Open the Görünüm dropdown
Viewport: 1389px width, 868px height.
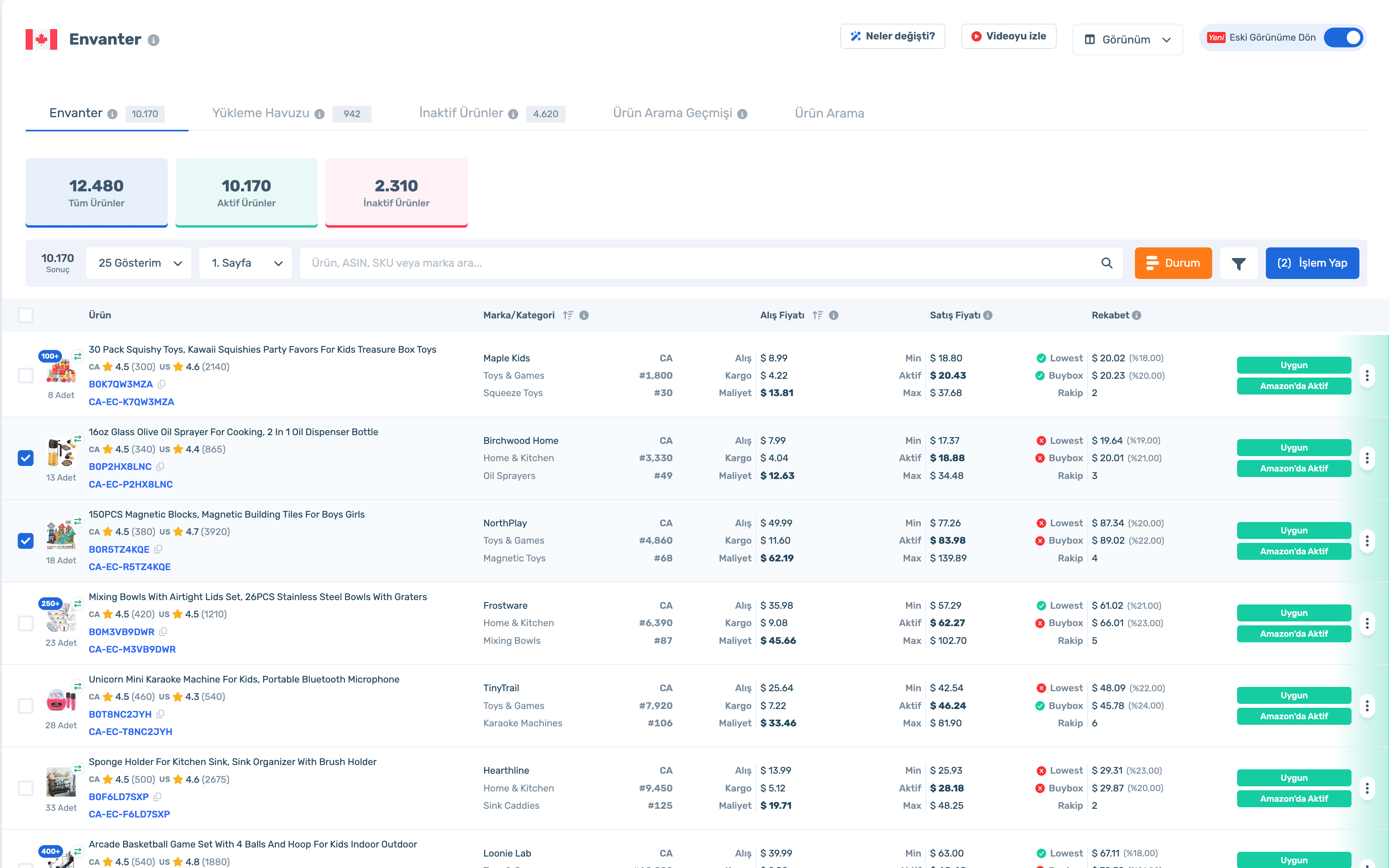1127,39
